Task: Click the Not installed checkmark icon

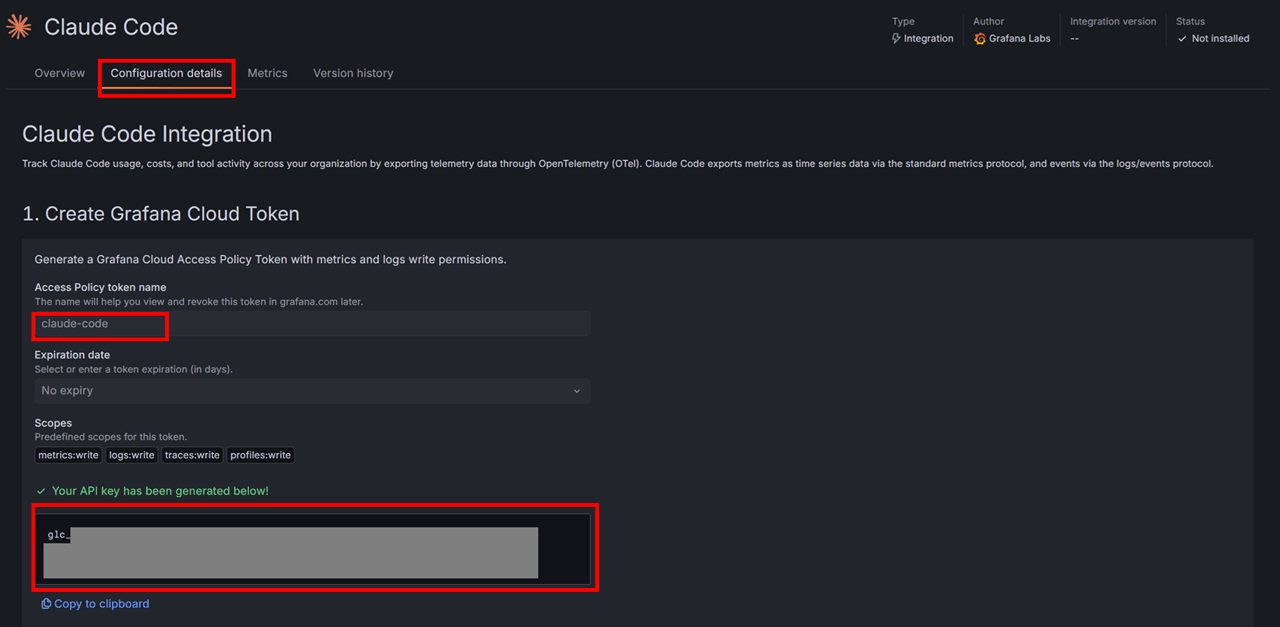Action: point(1182,39)
